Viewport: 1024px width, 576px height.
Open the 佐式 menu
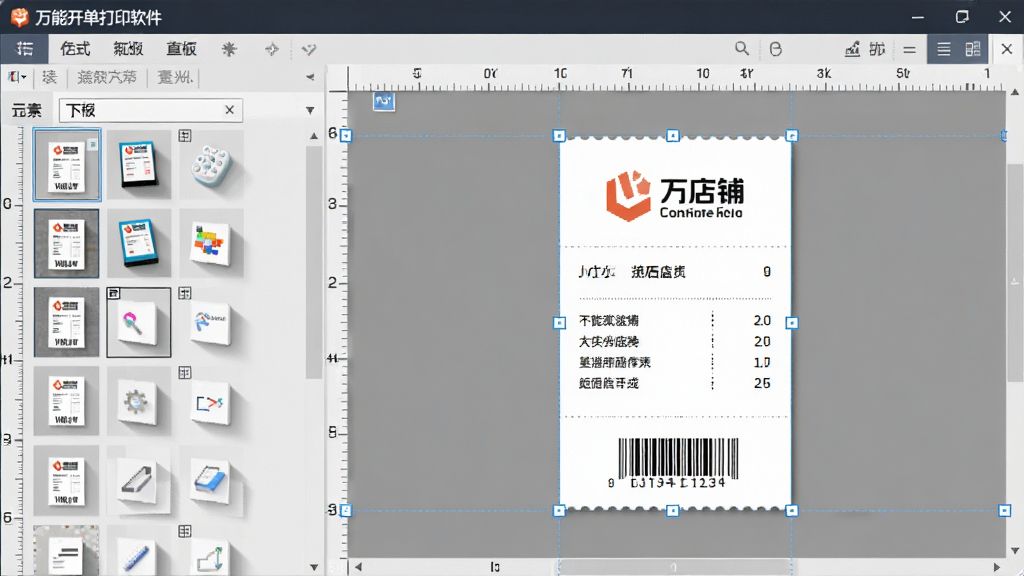75,49
